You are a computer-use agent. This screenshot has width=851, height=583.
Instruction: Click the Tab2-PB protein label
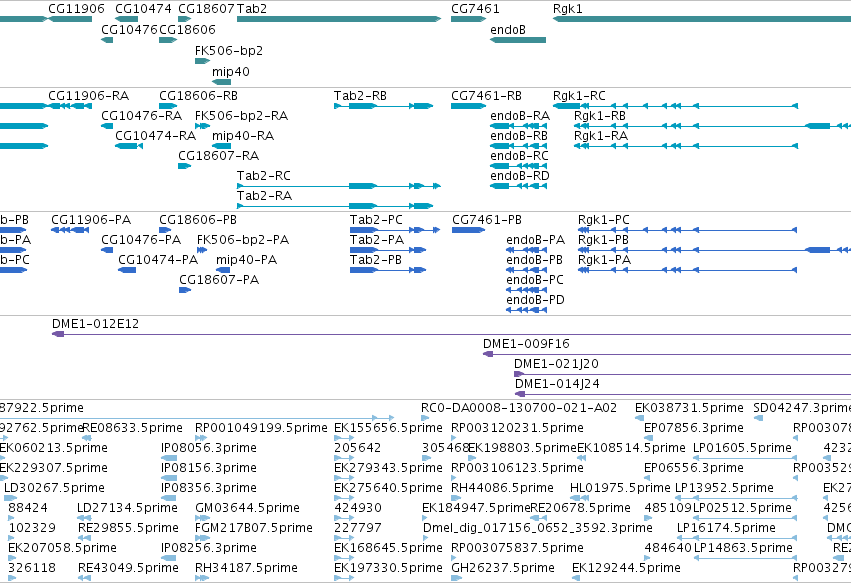(376, 261)
